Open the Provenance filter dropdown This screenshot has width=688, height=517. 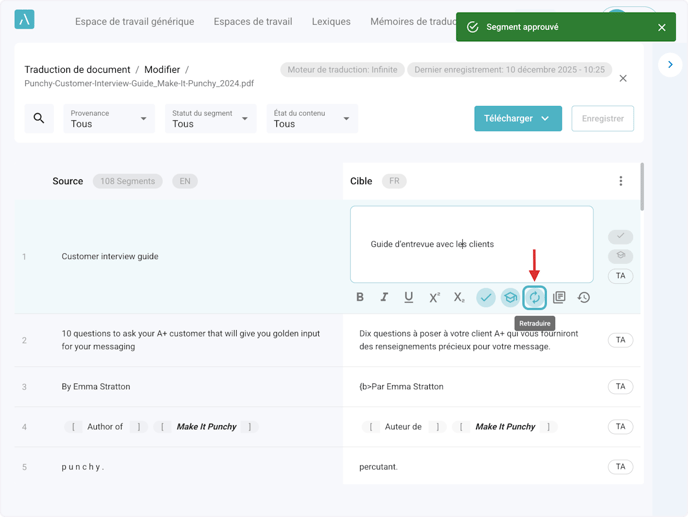(109, 119)
